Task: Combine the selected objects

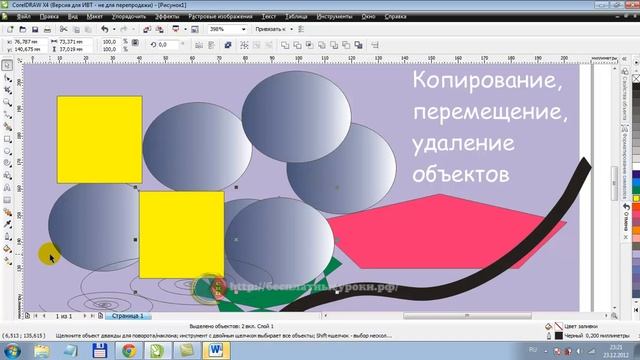Action: 228,45
